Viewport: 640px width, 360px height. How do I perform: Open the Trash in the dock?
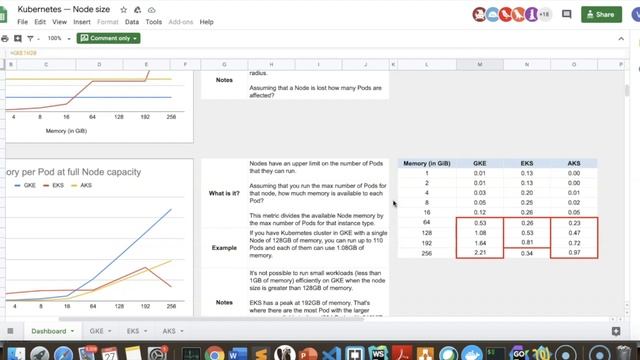pos(623,353)
